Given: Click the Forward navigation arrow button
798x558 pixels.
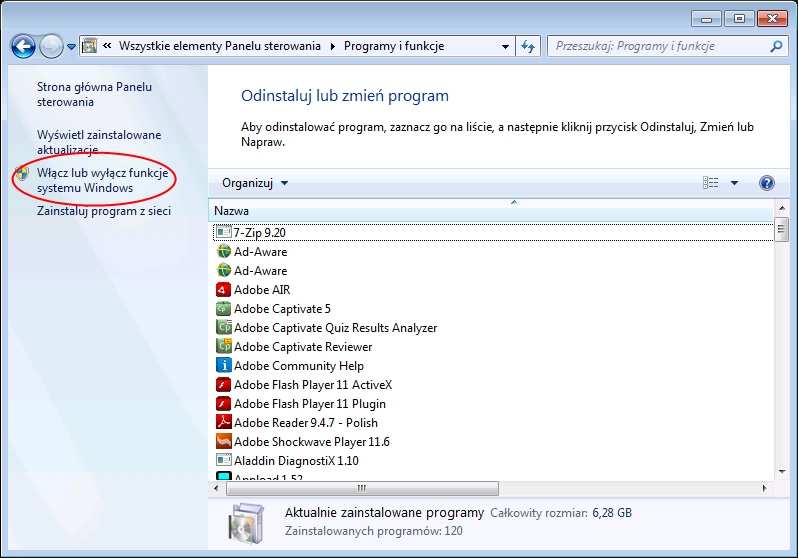Looking at the screenshot, I should tap(51, 47).
